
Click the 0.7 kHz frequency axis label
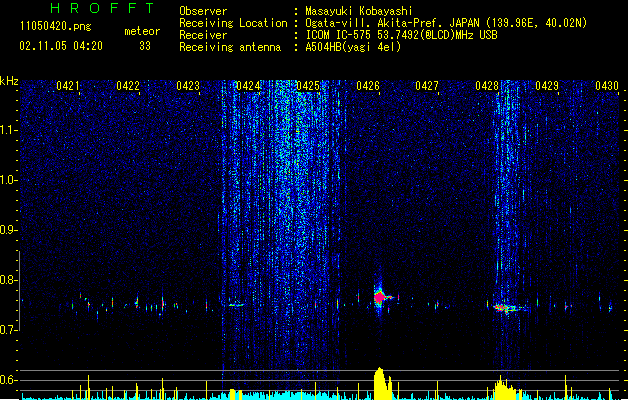[x=8, y=330]
